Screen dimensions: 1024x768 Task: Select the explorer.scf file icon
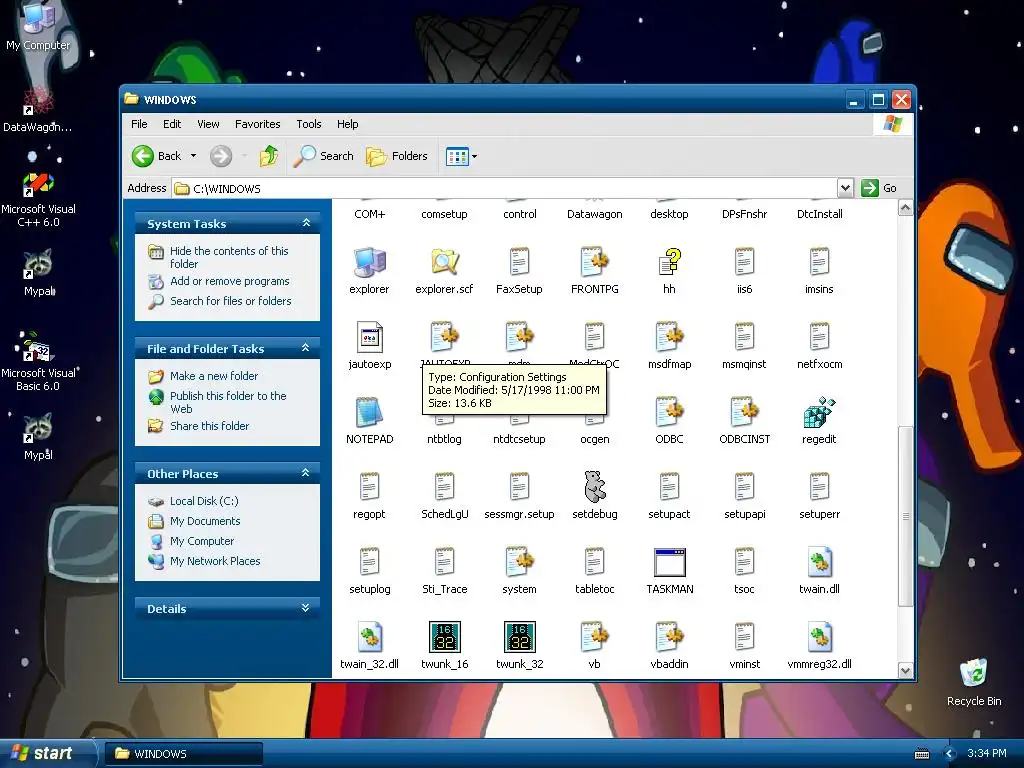point(444,263)
